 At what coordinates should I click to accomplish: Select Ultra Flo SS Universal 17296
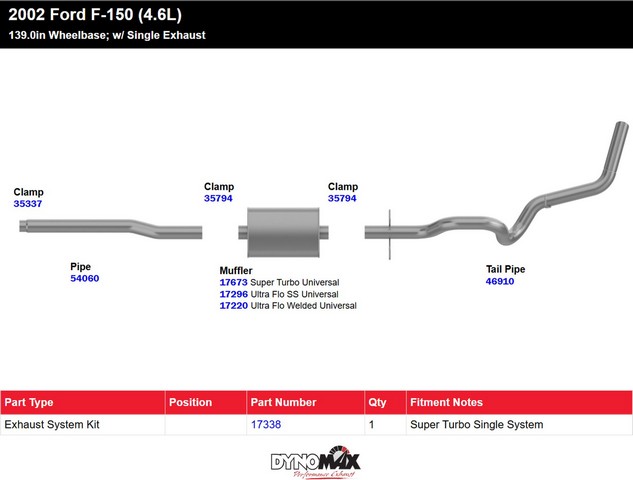[233, 295]
